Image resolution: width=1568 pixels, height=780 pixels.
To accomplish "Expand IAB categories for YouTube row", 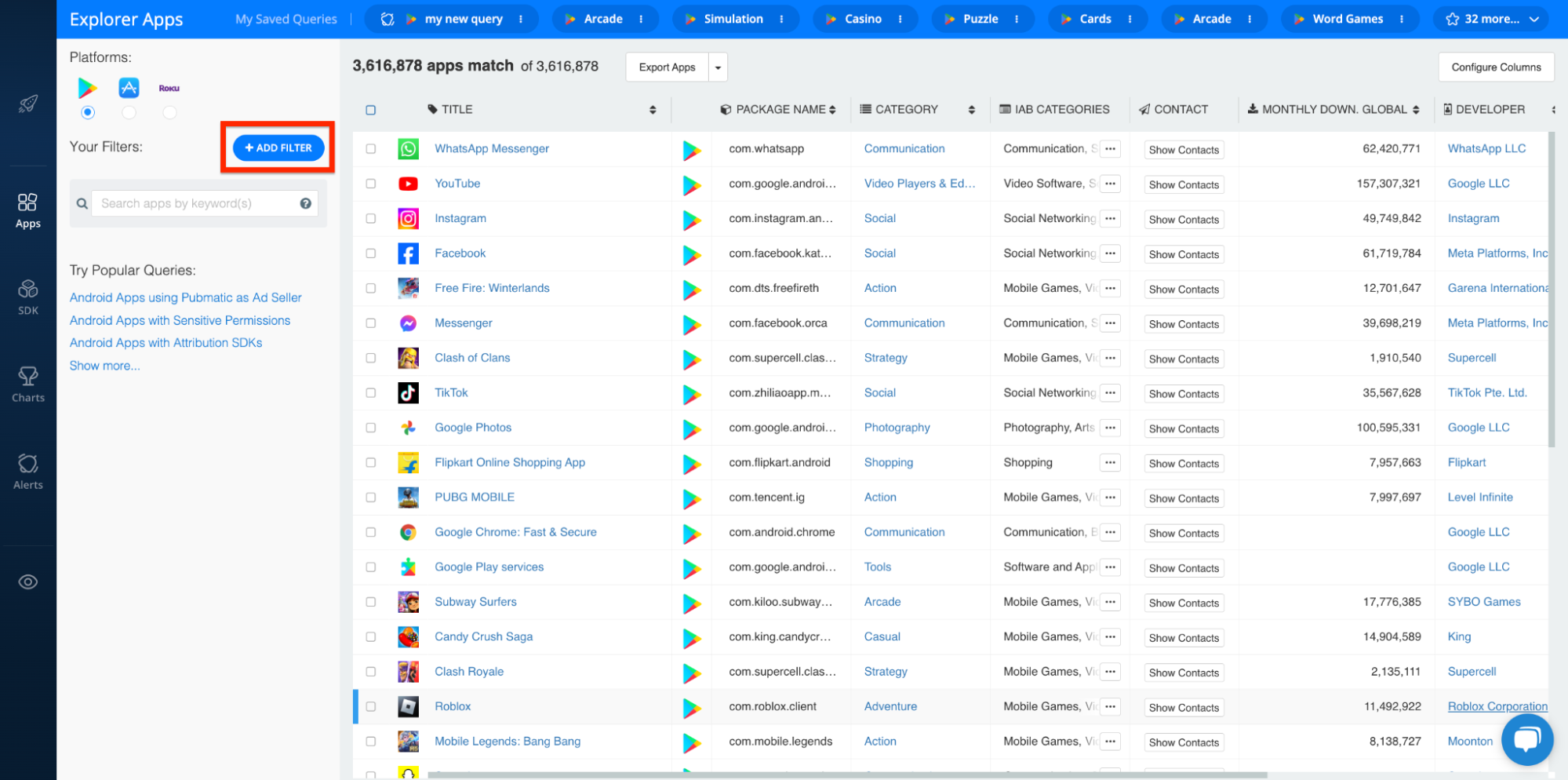I will 1110,184.
